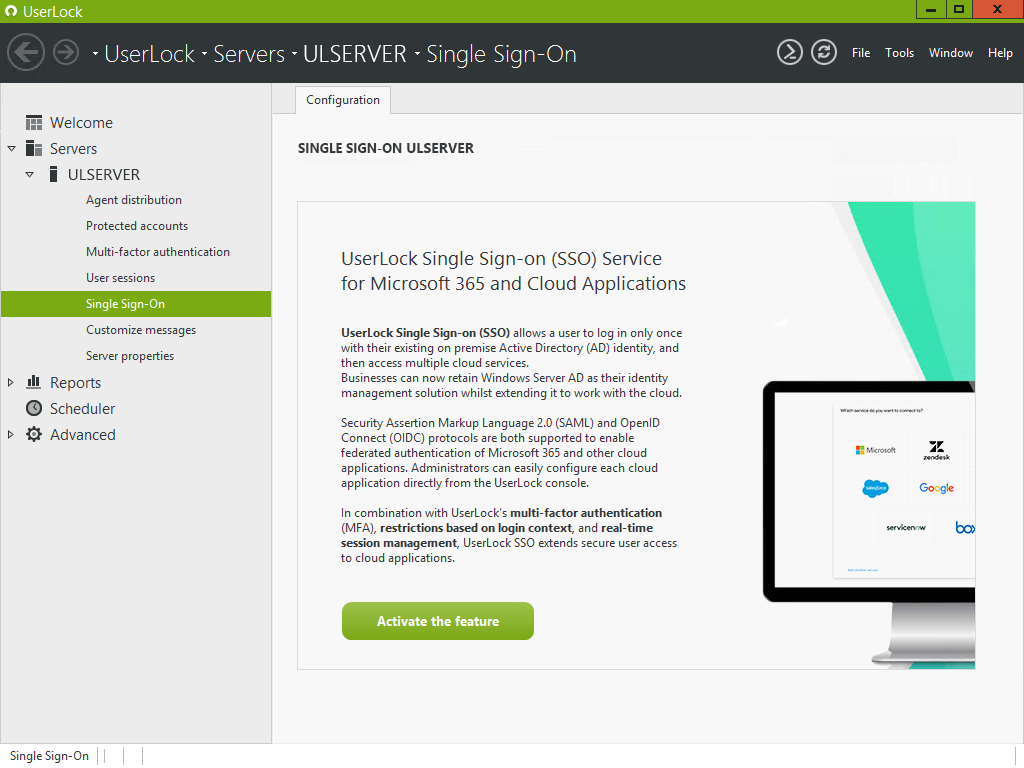Collapse the Servers tree node
Image resolution: width=1024 pixels, height=768 pixels.
coord(10,148)
